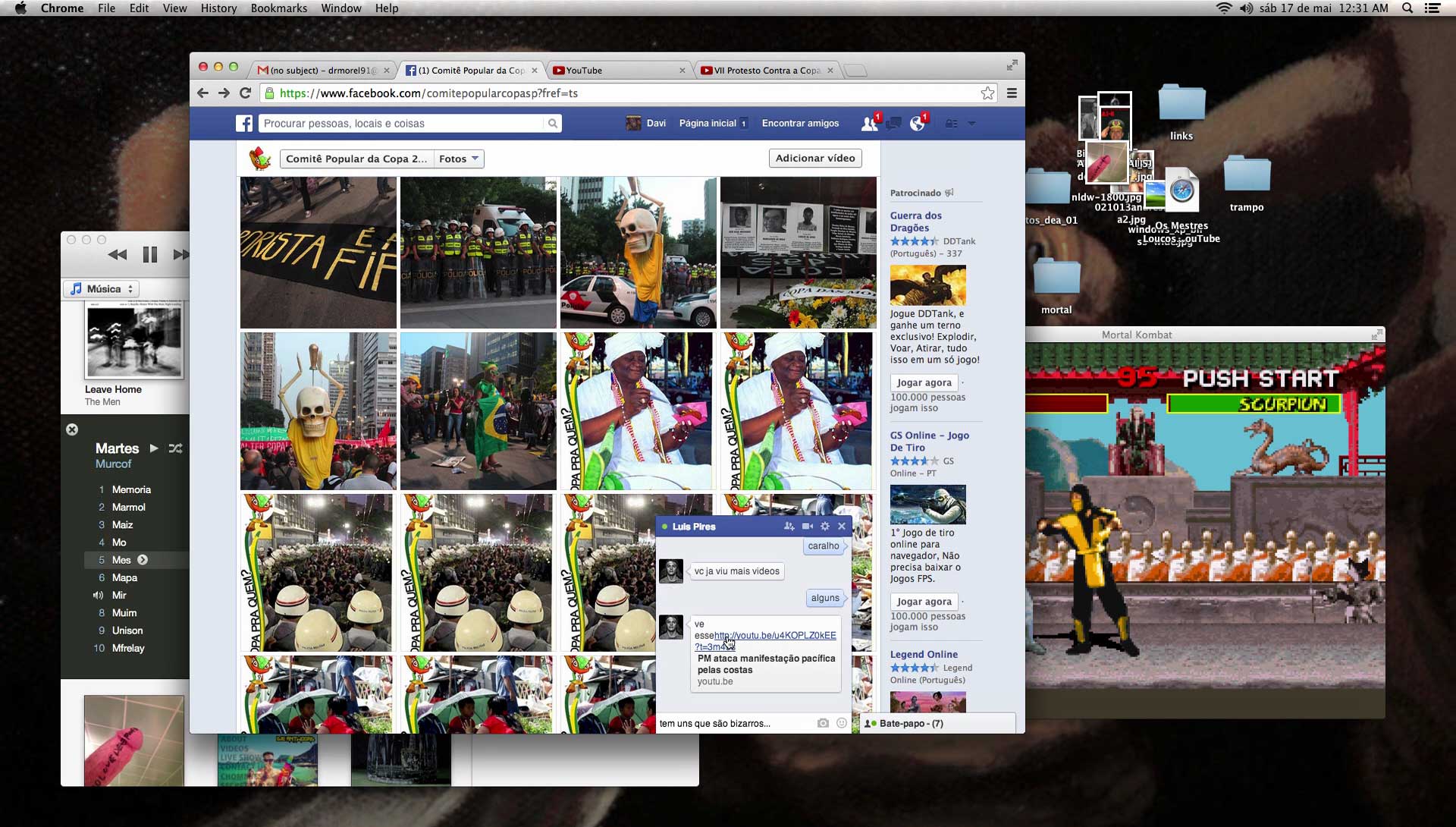The image size is (1456, 827).
Task: Toggle shuffle for the Martes album
Action: (x=176, y=448)
